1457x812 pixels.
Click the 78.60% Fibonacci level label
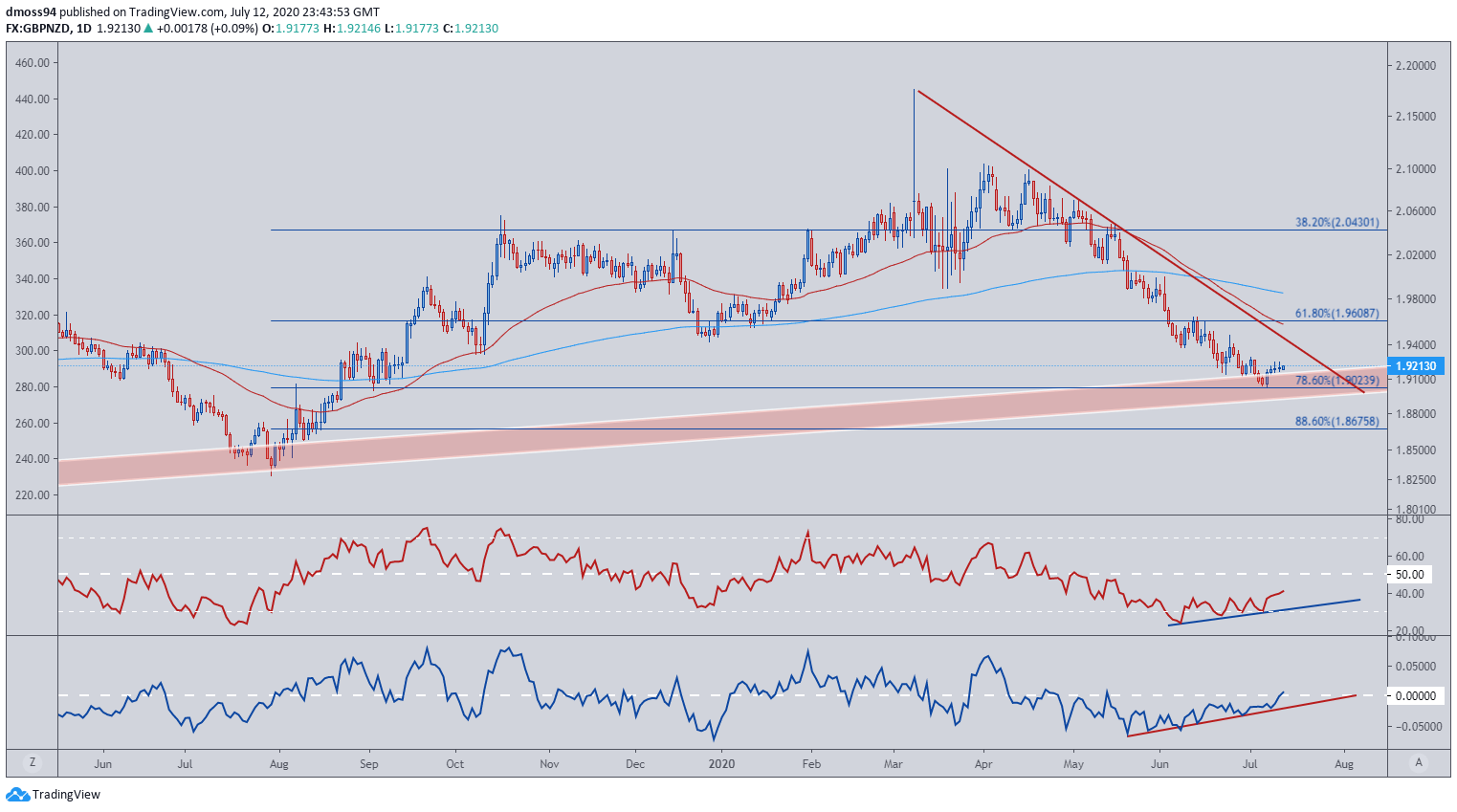click(1337, 380)
